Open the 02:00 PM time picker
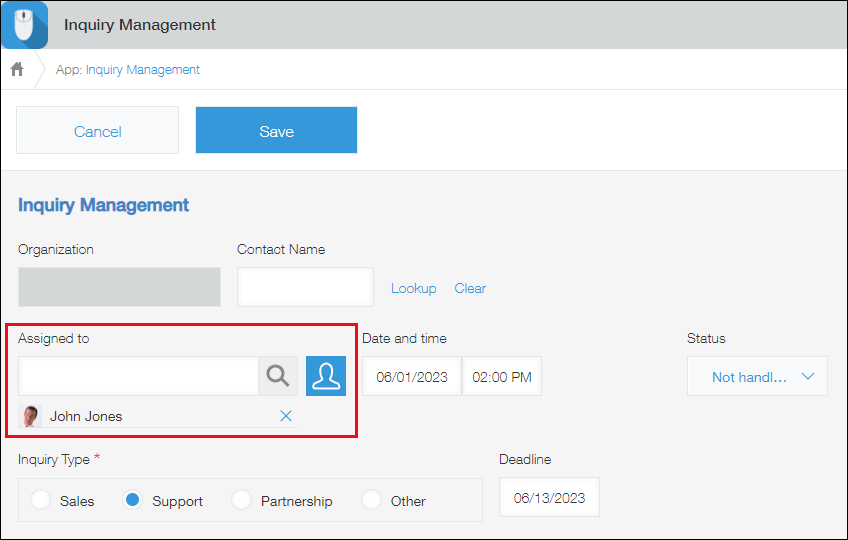 pyautogui.click(x=501, y=377)
